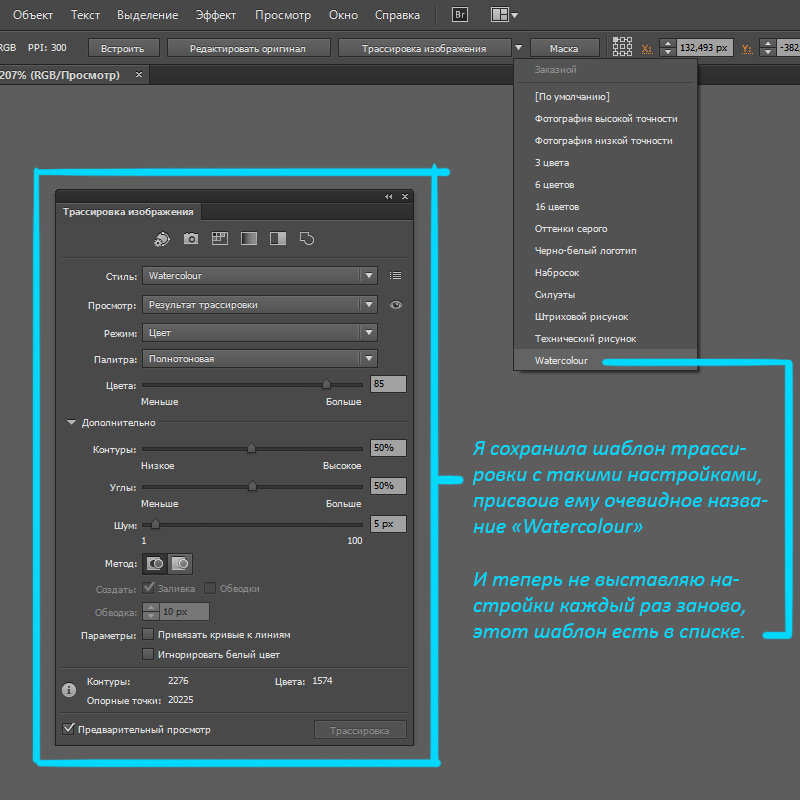Collapse the Дополнительно section
The height and width of the screenshot is (800, 800).
point(71,423)
